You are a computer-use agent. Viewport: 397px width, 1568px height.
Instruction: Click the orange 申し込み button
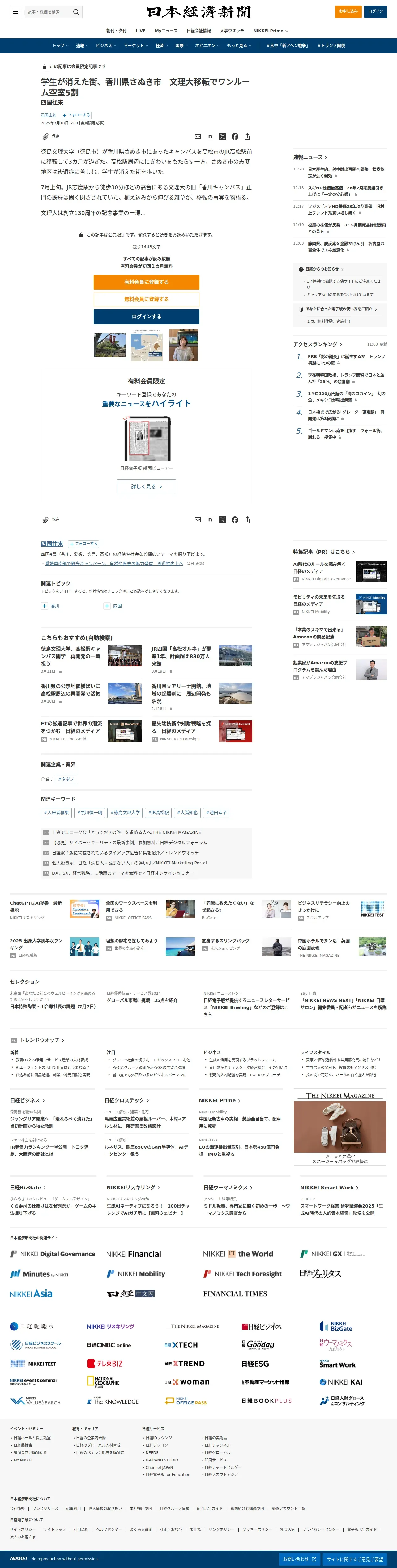348,11
